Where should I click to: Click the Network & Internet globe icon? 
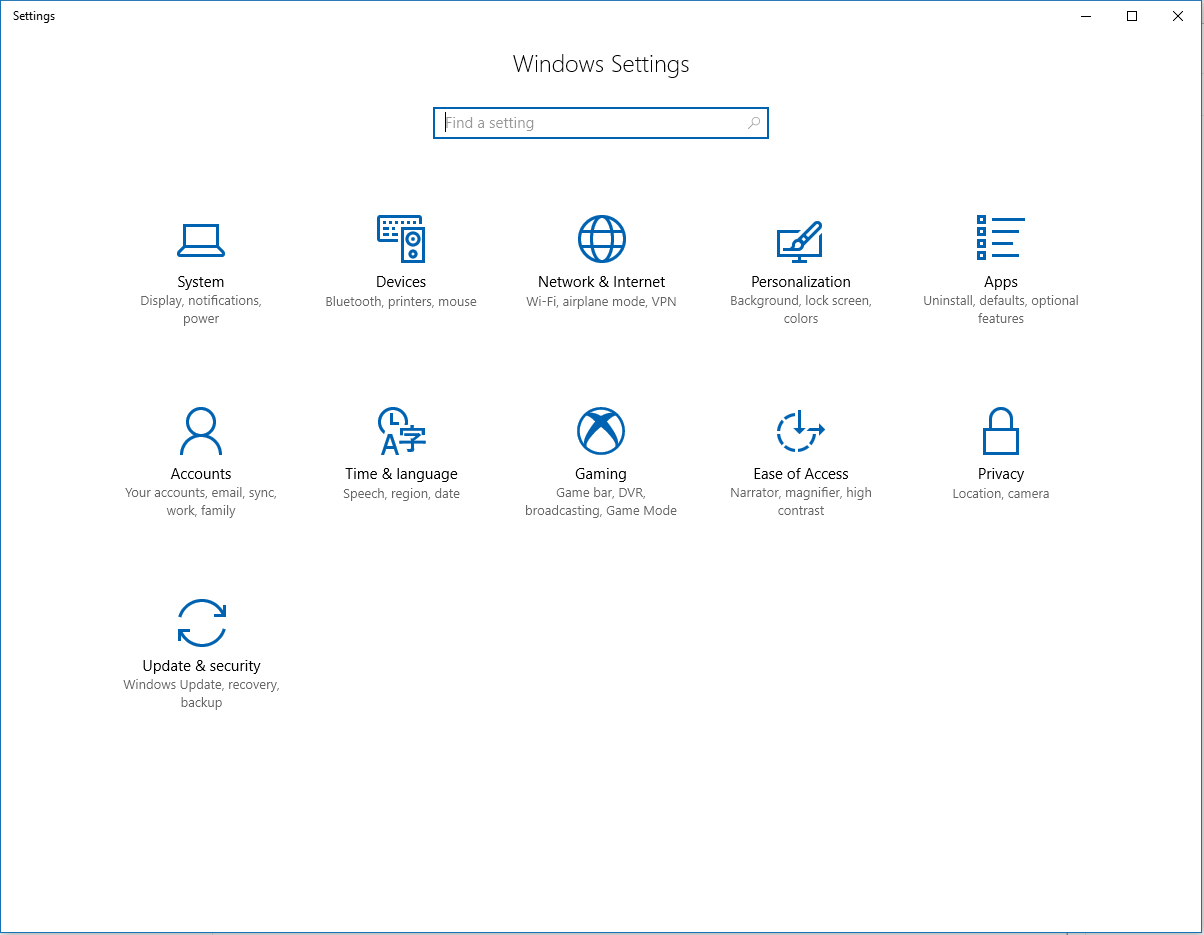pos(601,239)
